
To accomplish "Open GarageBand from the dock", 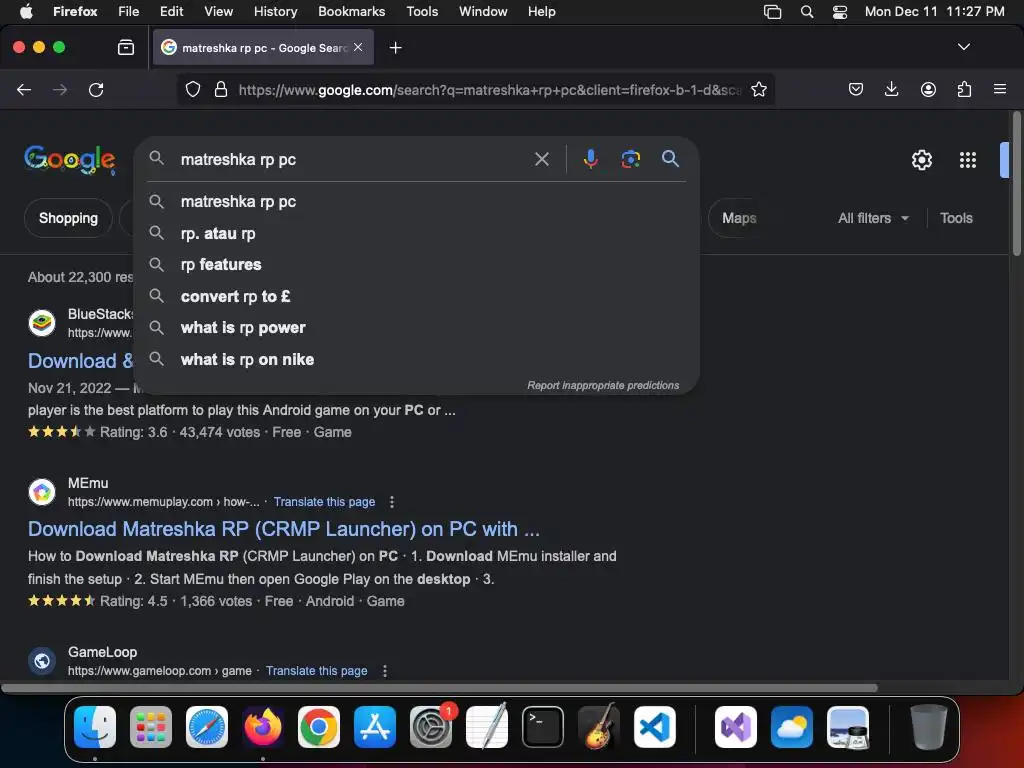I will pos(599,726).
